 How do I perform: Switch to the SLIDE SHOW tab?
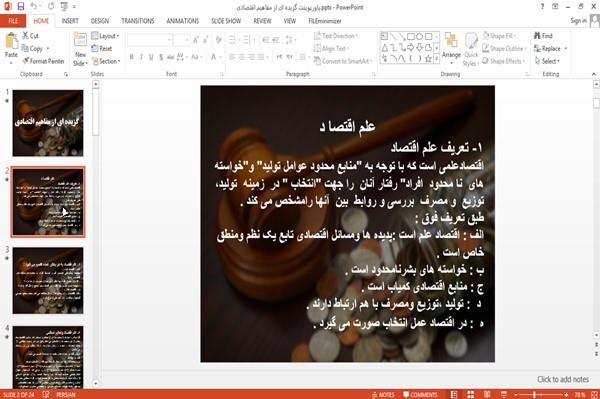pyautogui.click(x=226, y=21)
